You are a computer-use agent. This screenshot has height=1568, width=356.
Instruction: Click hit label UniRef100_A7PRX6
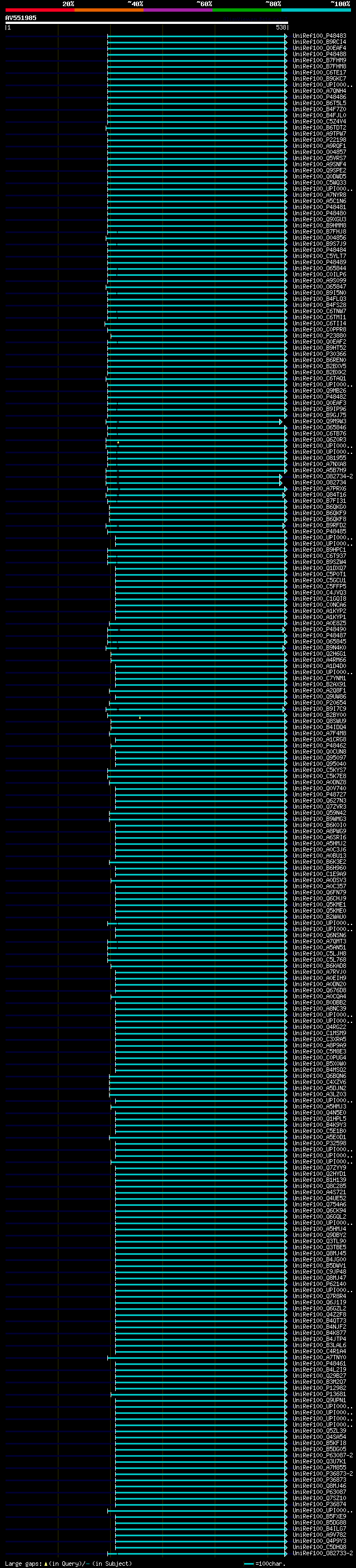pyautogui.click(x=319, y=488)
